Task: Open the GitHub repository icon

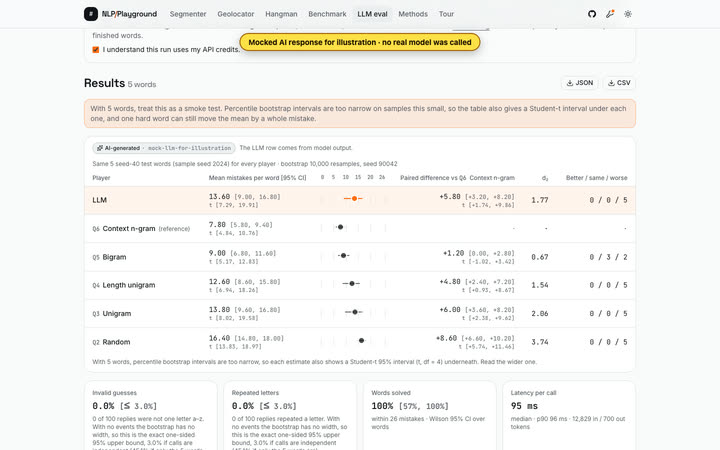Action: pyautogui.click(x=592, y=14)
